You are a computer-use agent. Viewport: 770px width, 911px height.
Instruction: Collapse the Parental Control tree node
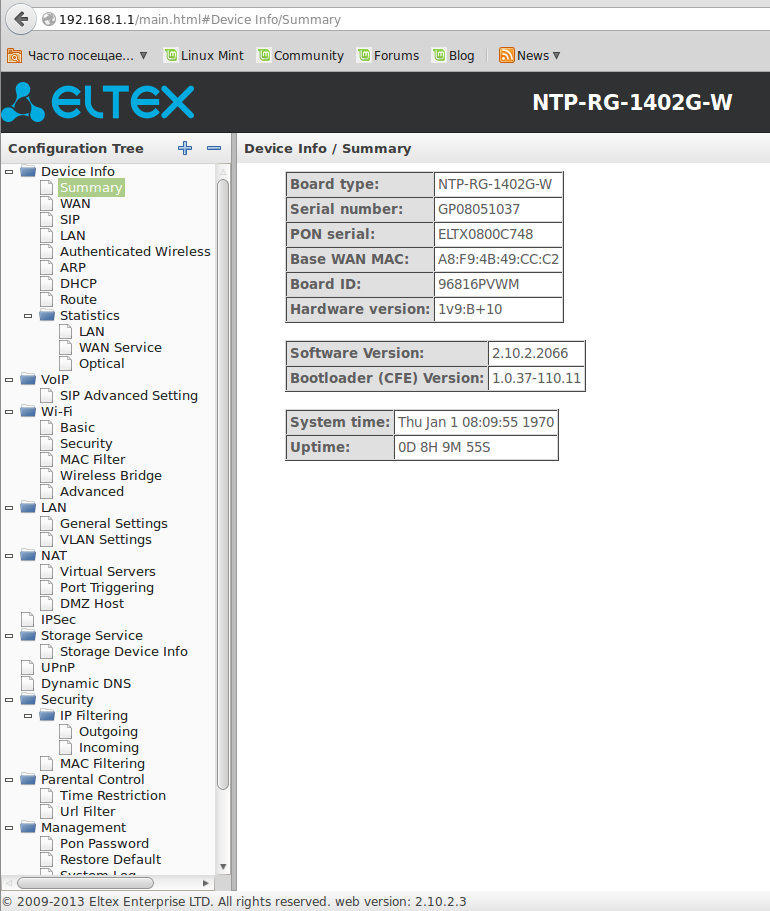(9, 780)
